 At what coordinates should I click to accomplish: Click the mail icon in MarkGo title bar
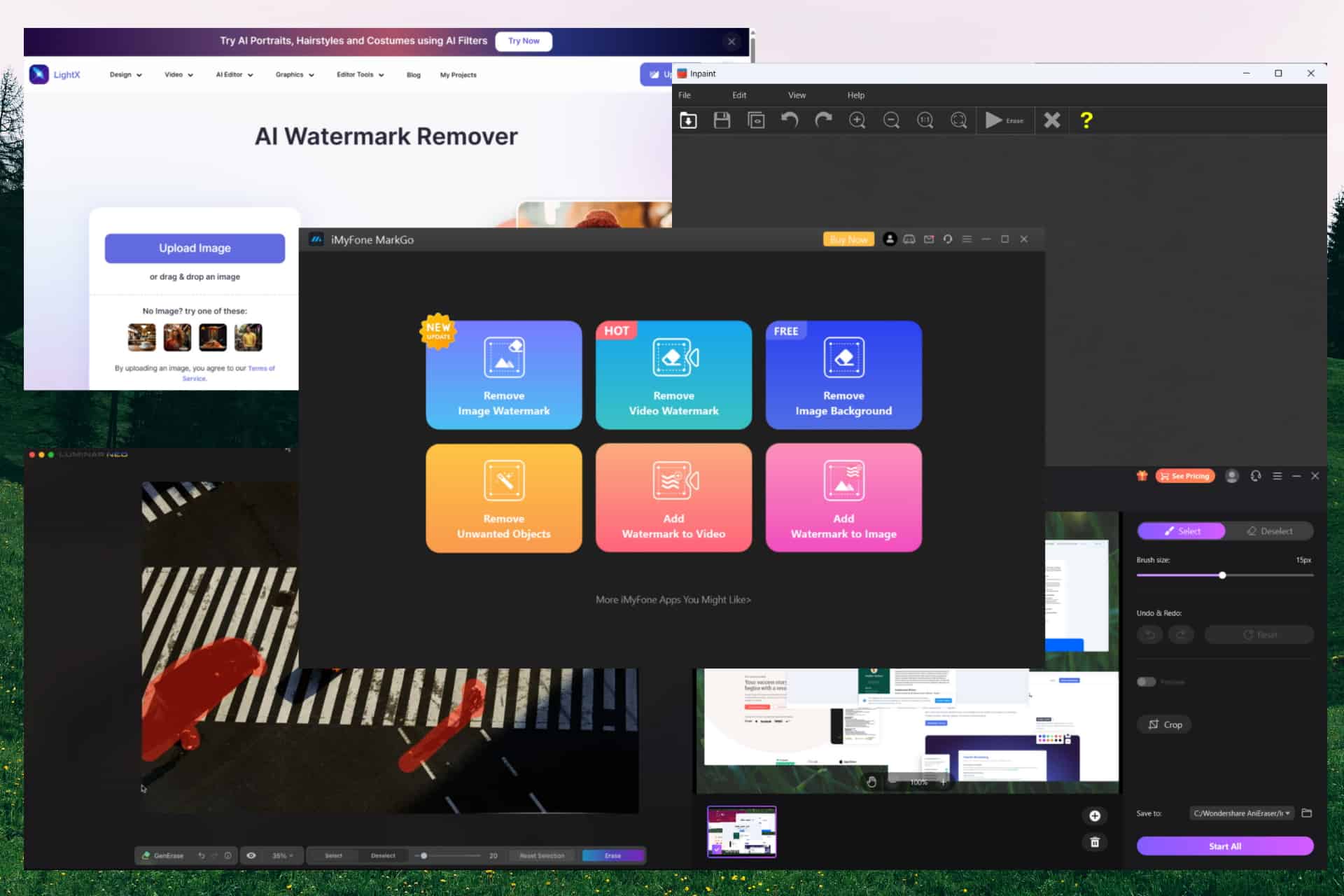(929, 239)
